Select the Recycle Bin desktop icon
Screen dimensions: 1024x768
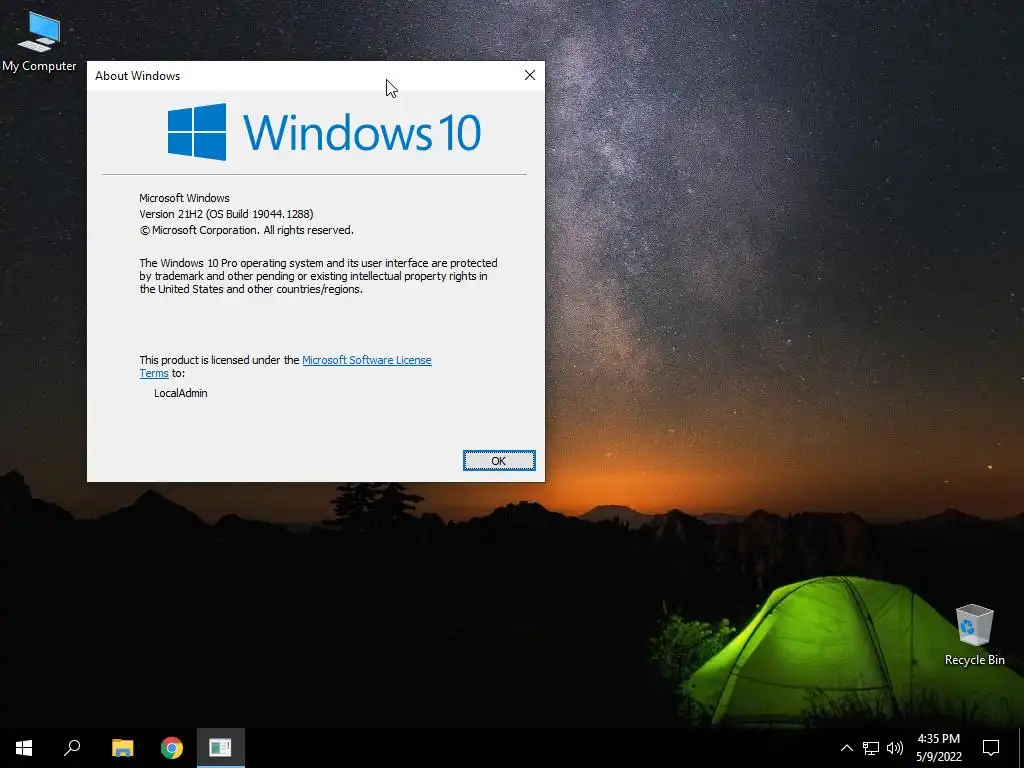pyautogui.click(x=974, y=635)
